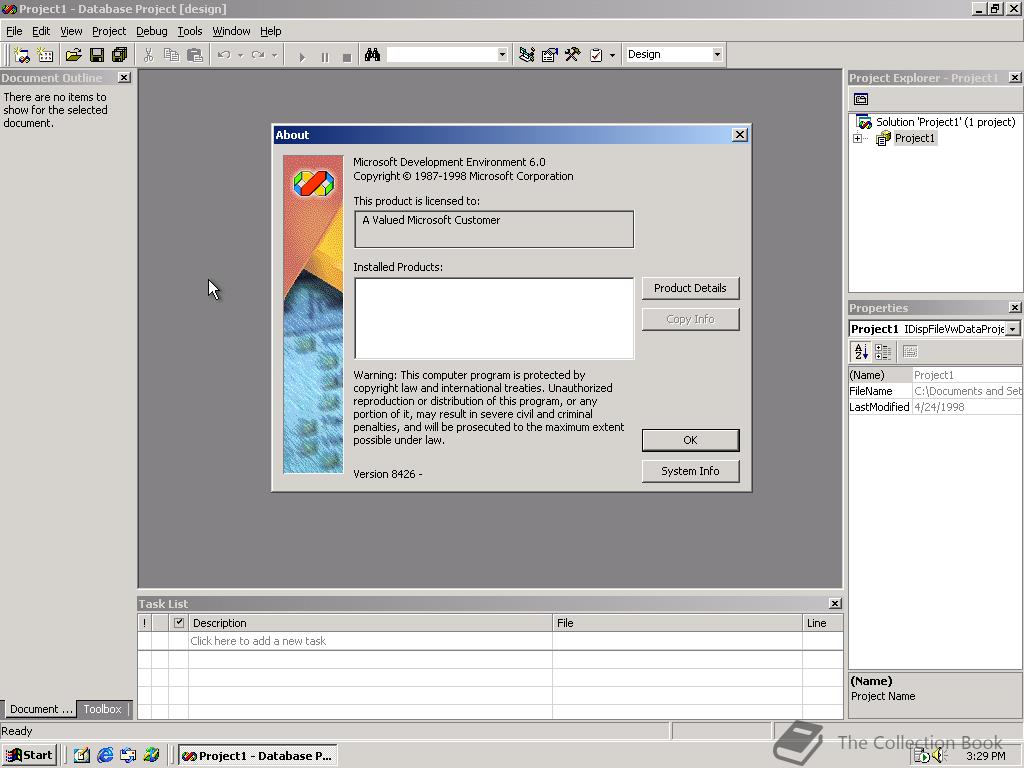This screenshot has height=768, width=1024.
Task: Click the Windows Start button
Action: [30, 755]
